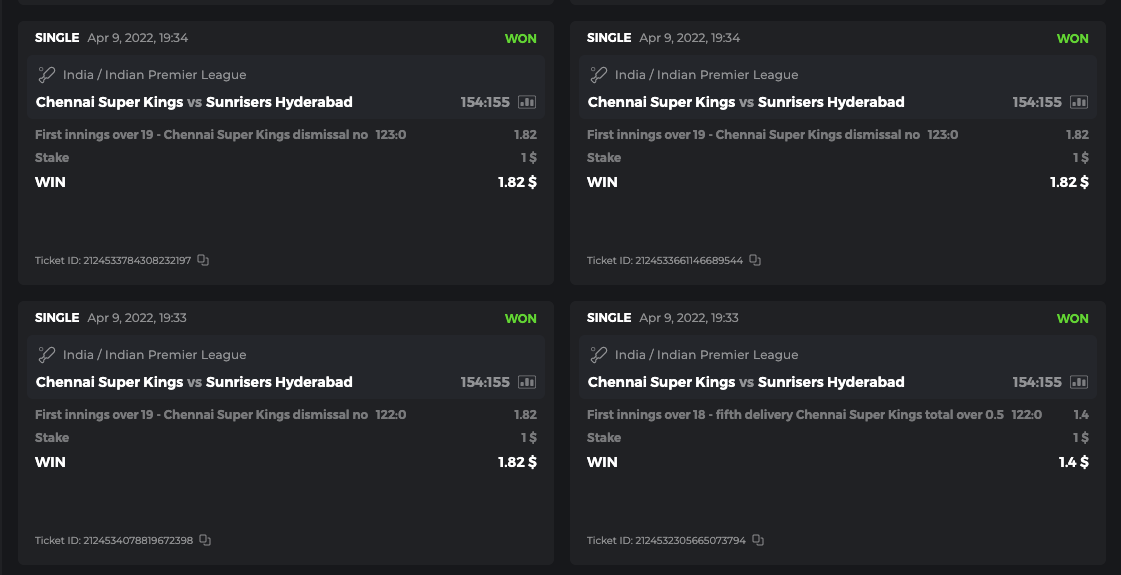Copy ticket ID ending in 232197
The width and height of the screenshot is (1121, 575).
203,260
